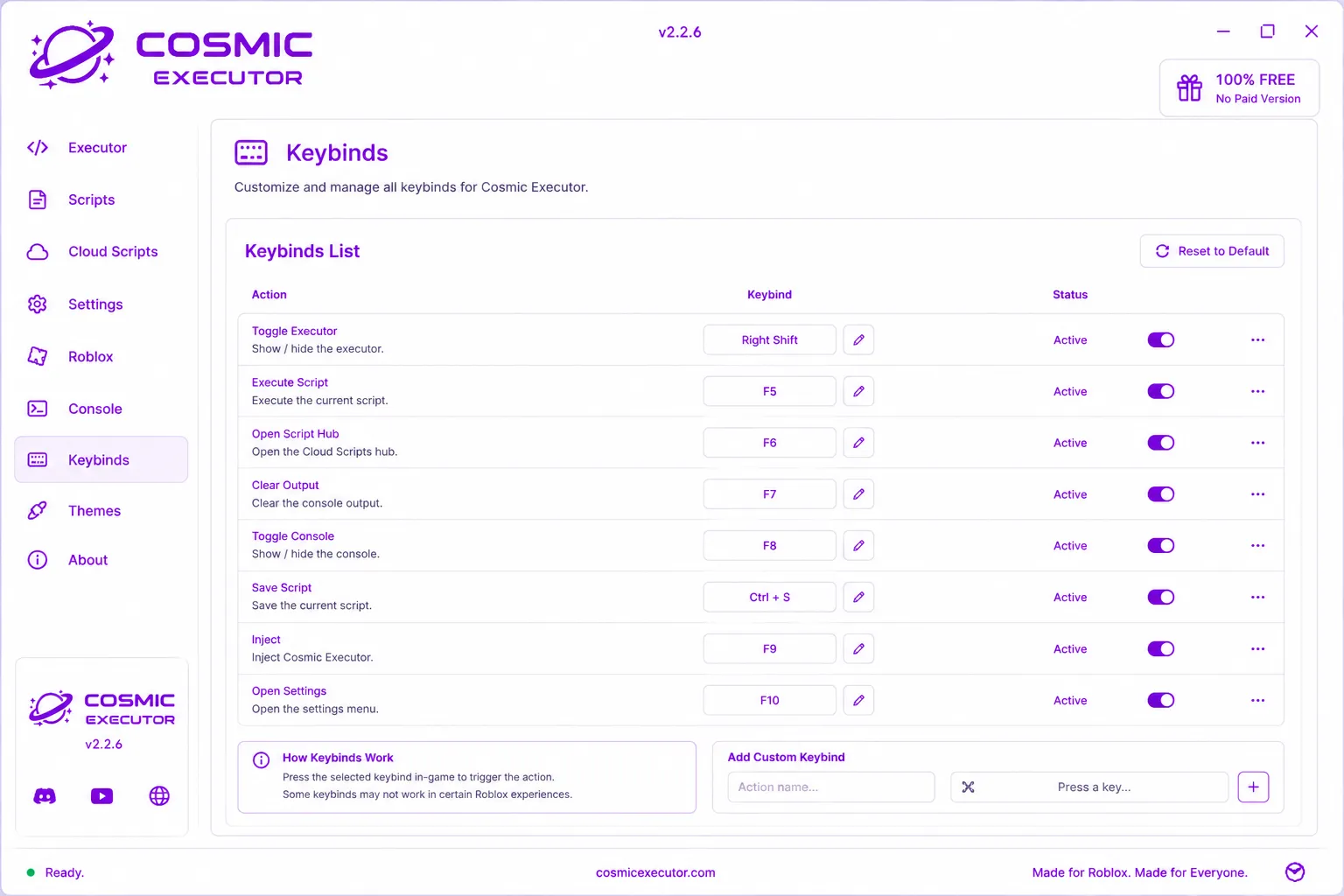Expand more options for Inject row
Screen dimensions: 1344x896
pyautogui.click(x=1257, y=648)
